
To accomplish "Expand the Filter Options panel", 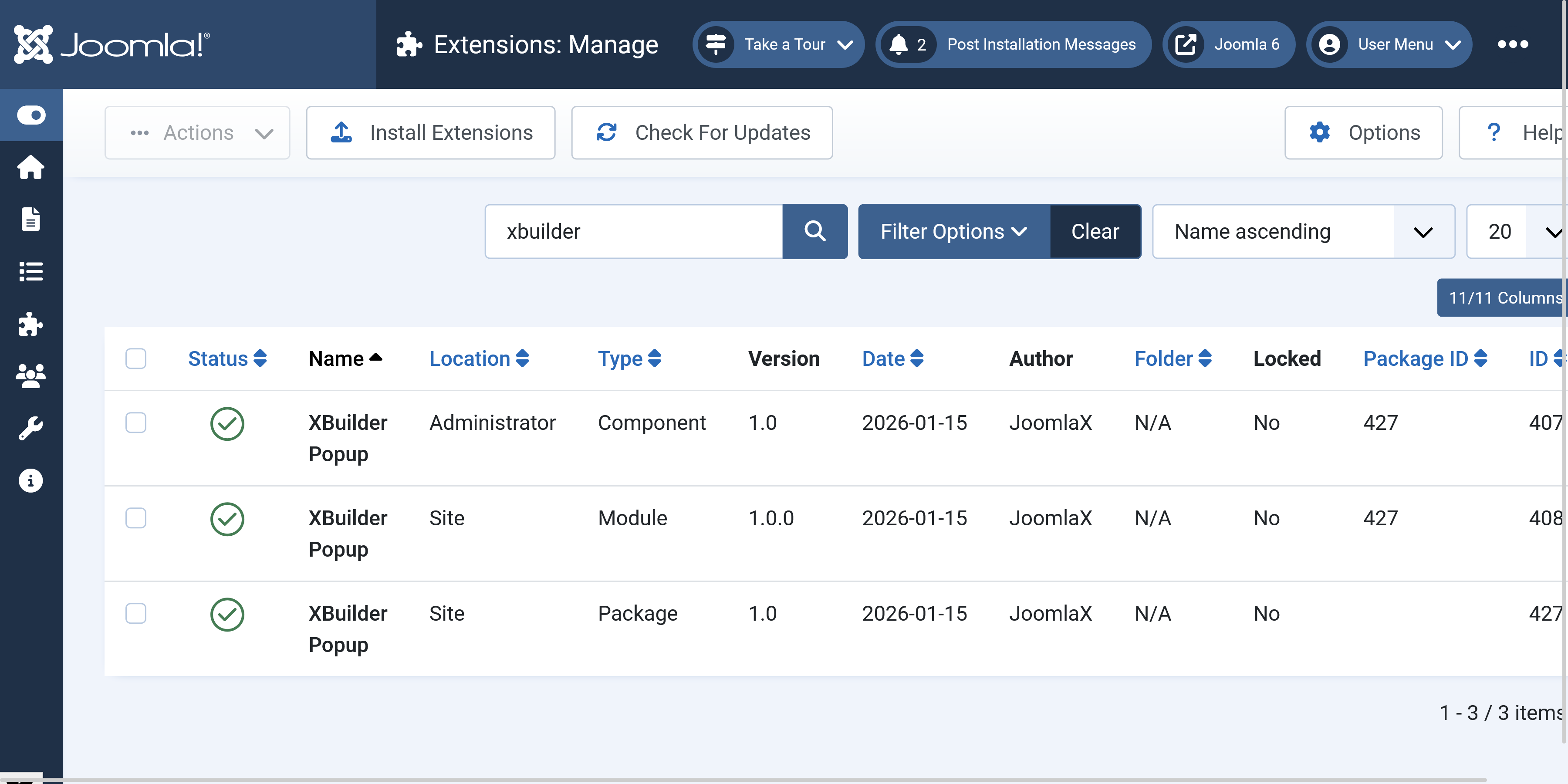I will tap(953, 231).
